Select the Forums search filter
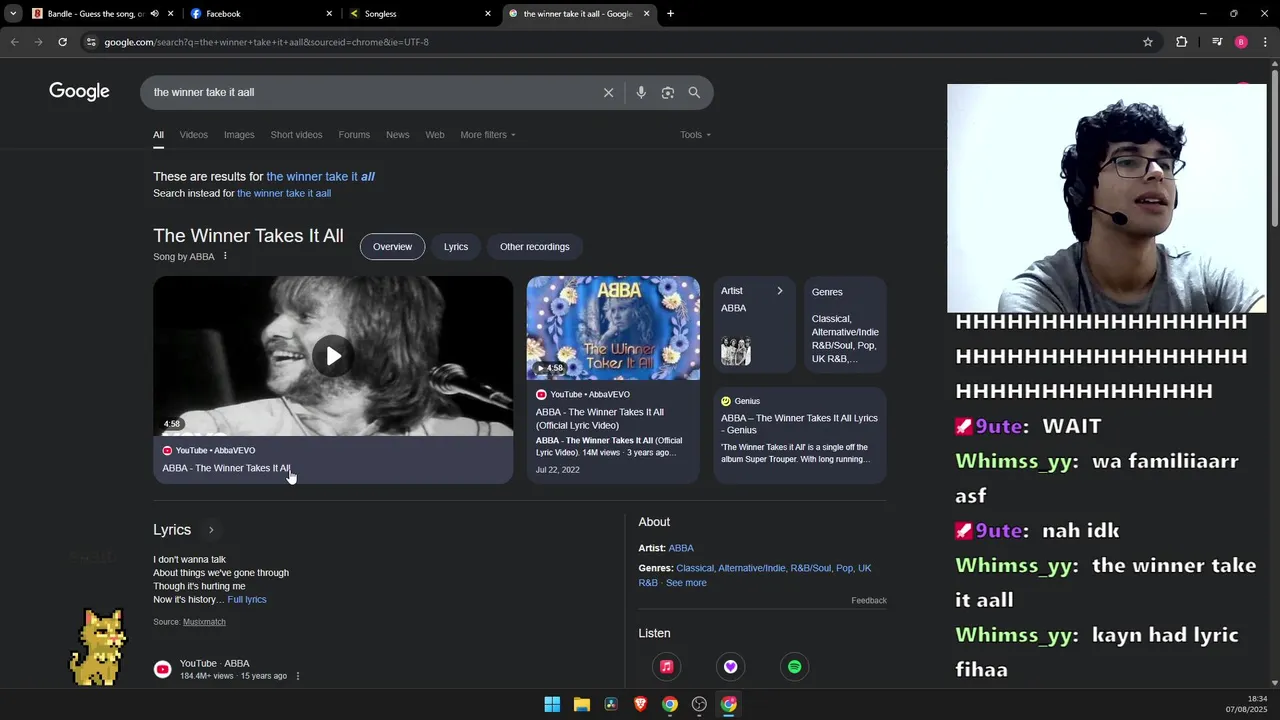The width and height of the screenshot is (1280, 720). pos(354,135)
